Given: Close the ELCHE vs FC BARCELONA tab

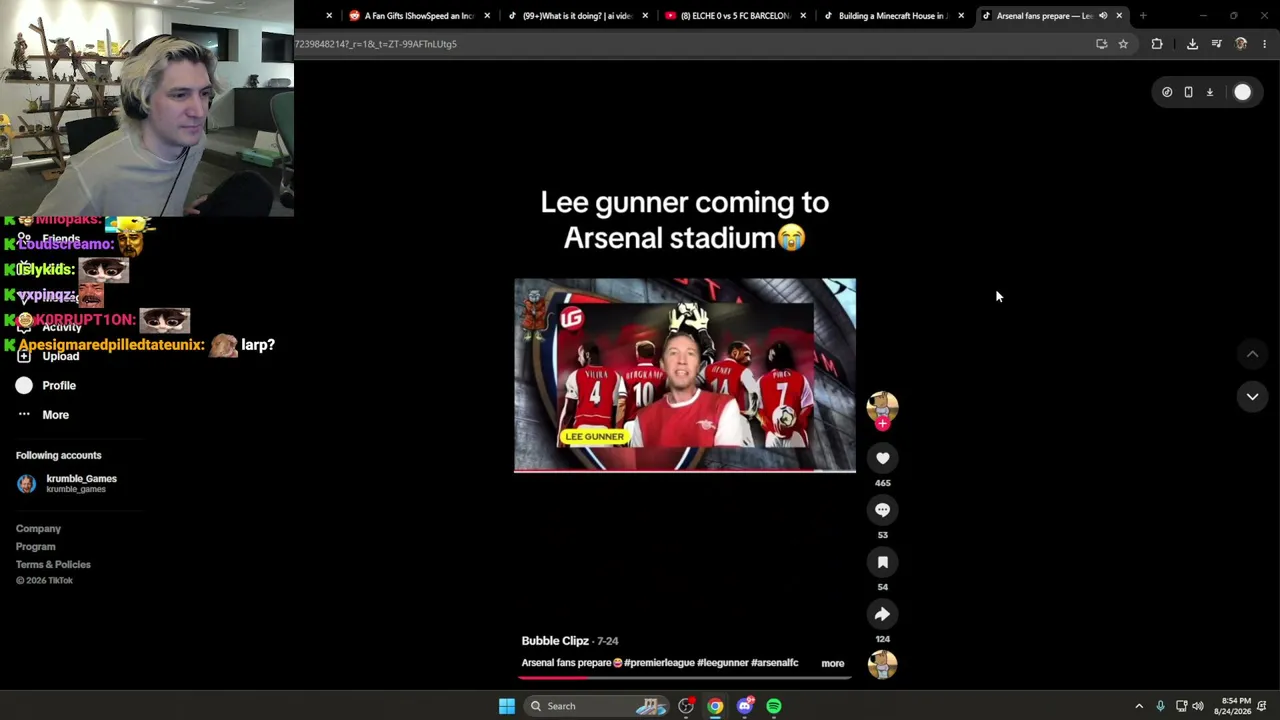Looking at the screenshot, I should [x=803, y=16].
